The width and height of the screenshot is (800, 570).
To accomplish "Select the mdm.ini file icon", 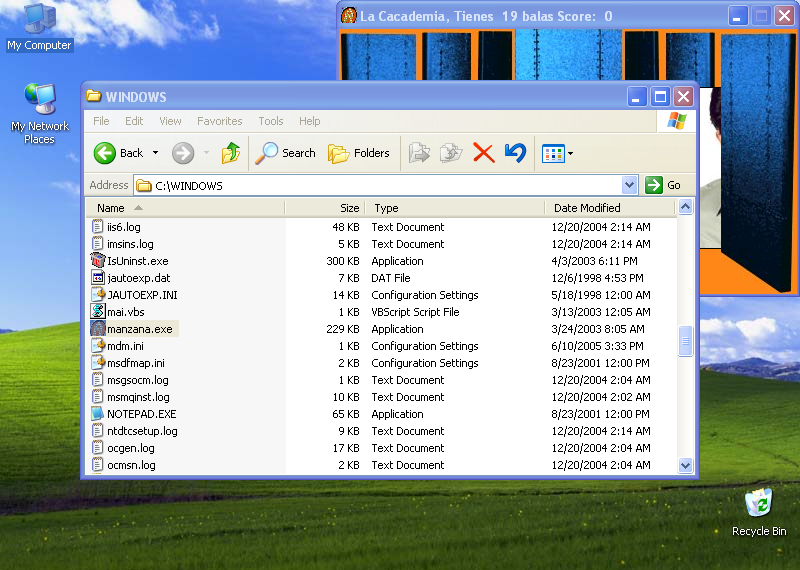I will point(97,345).
